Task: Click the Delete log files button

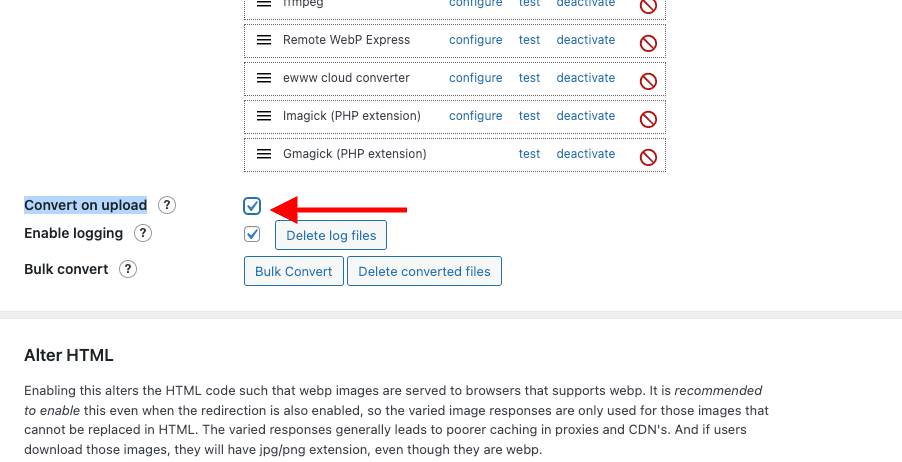Action: point(331,235)
